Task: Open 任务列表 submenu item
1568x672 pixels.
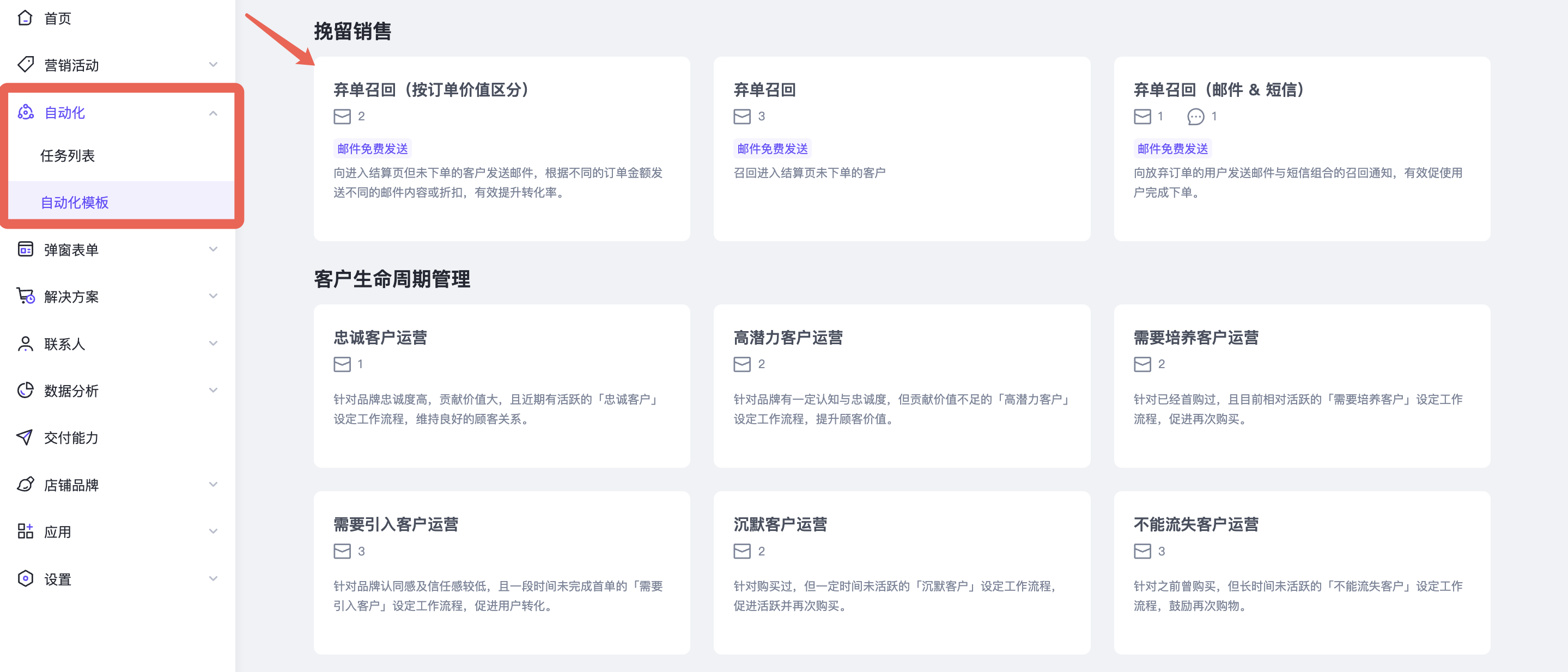Action: pos(68,156)
